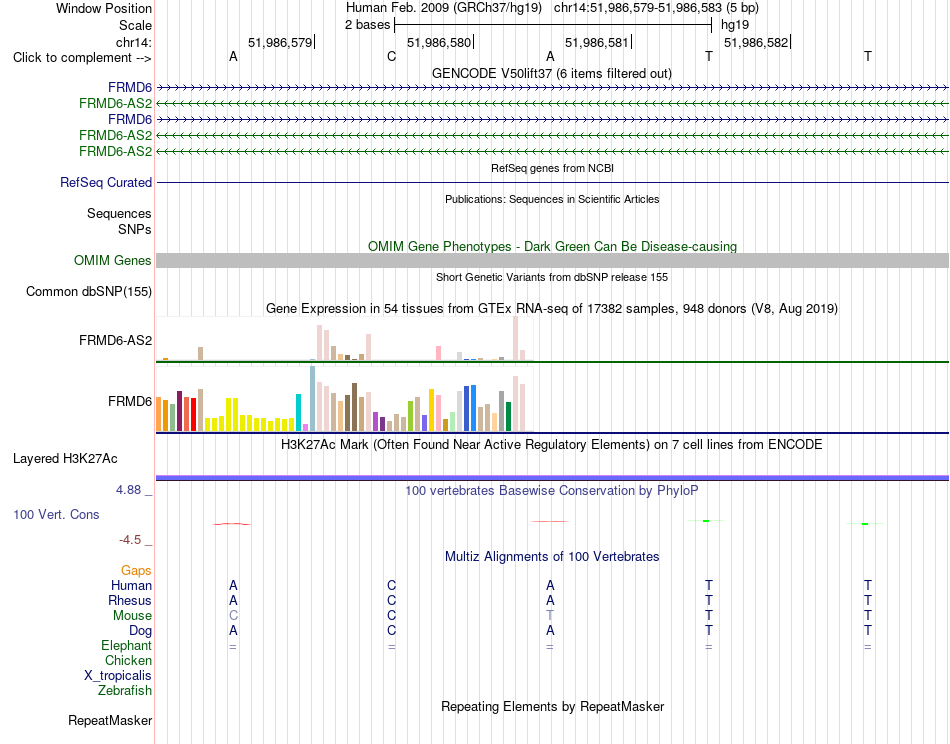Click the Common dbSNP(155) track label
Screen dimensions: 950x744
tap(89, 291)
